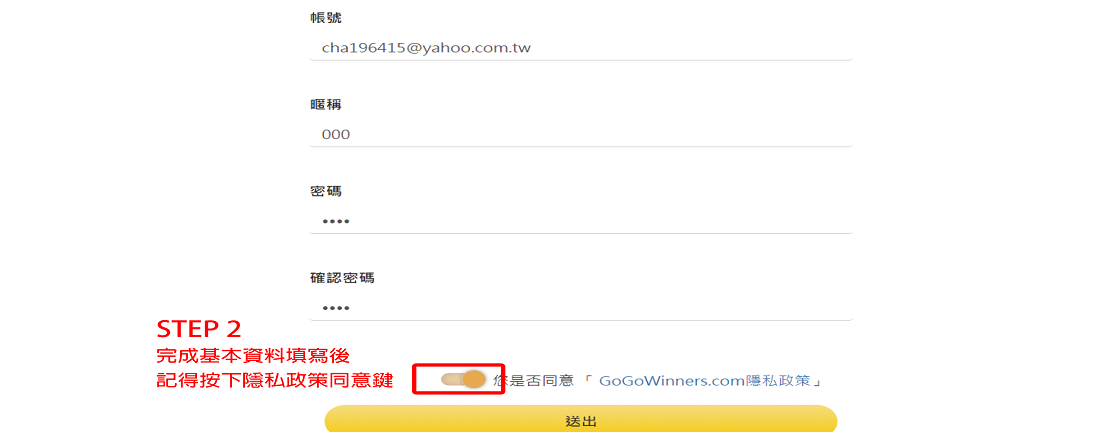Click the orange knob of the switch
The width and height of the screenshot is (1104, 432).
(x=475, y=379)
